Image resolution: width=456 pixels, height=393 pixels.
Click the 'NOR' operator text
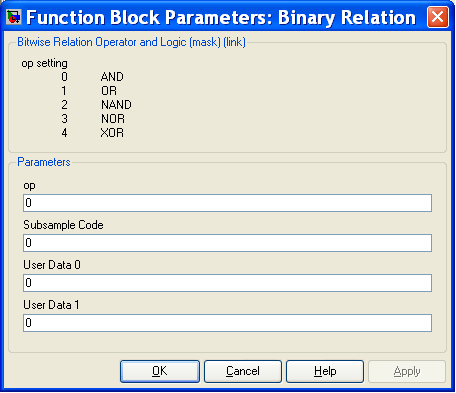113,119
